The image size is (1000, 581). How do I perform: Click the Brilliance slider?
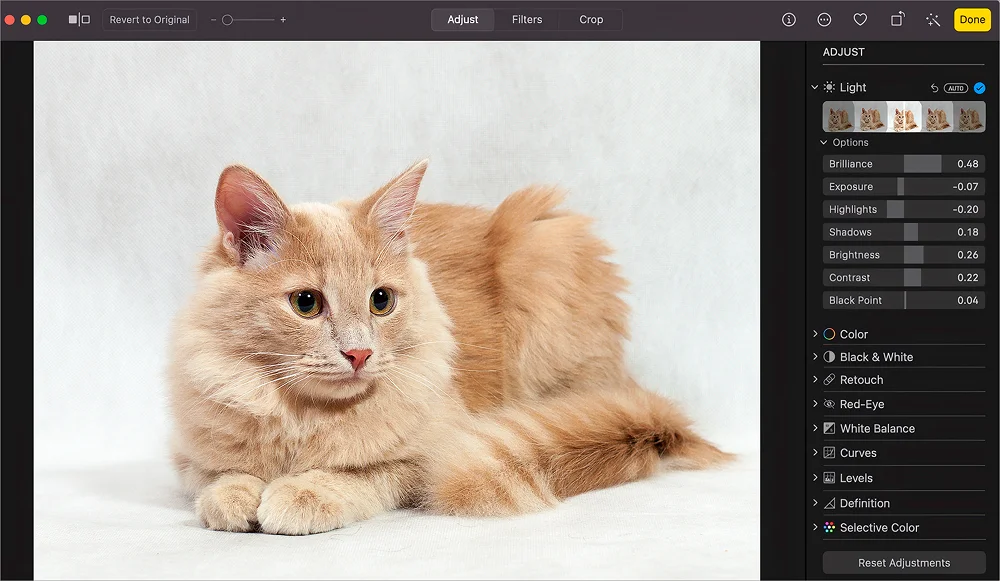[903, 164]
